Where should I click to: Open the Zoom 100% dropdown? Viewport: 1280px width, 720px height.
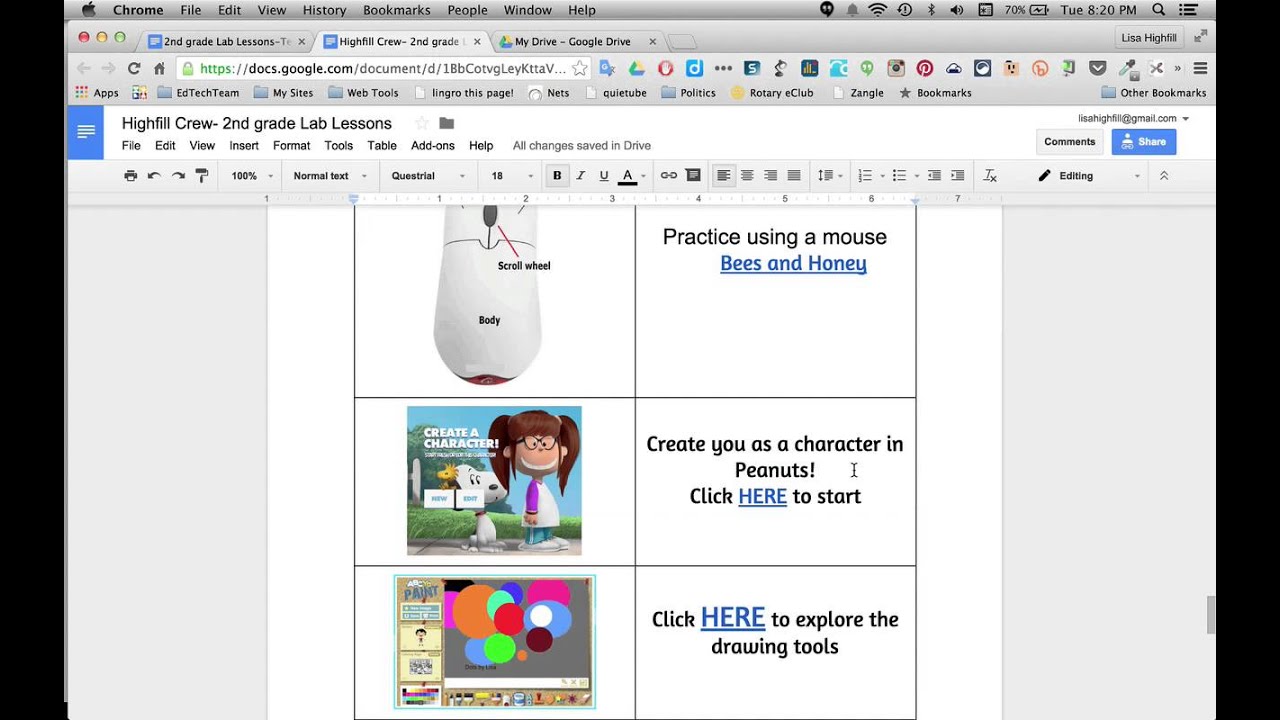pyautogui.click(x=252, y=176)
